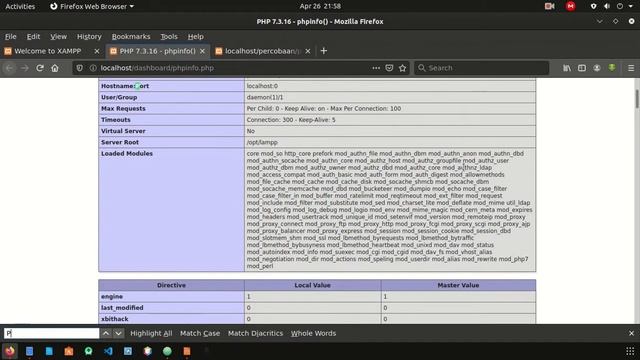Viewport: 640px width, 360px height.
Task: Open the Activities overview
Action: [x=20, y=6]
